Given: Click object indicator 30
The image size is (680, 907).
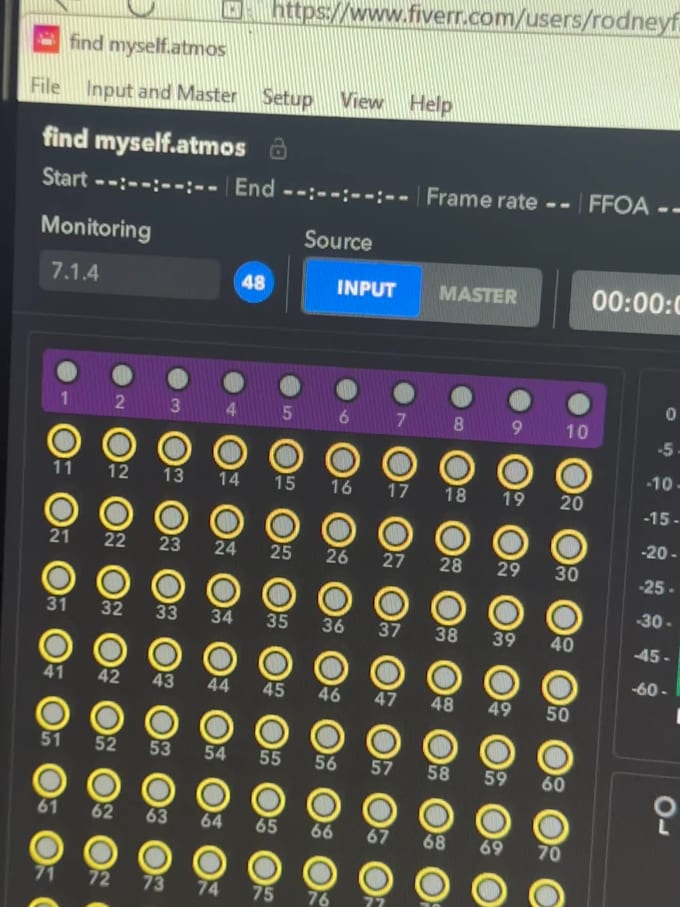Looking at the screenshot, I should pos(568,547).
